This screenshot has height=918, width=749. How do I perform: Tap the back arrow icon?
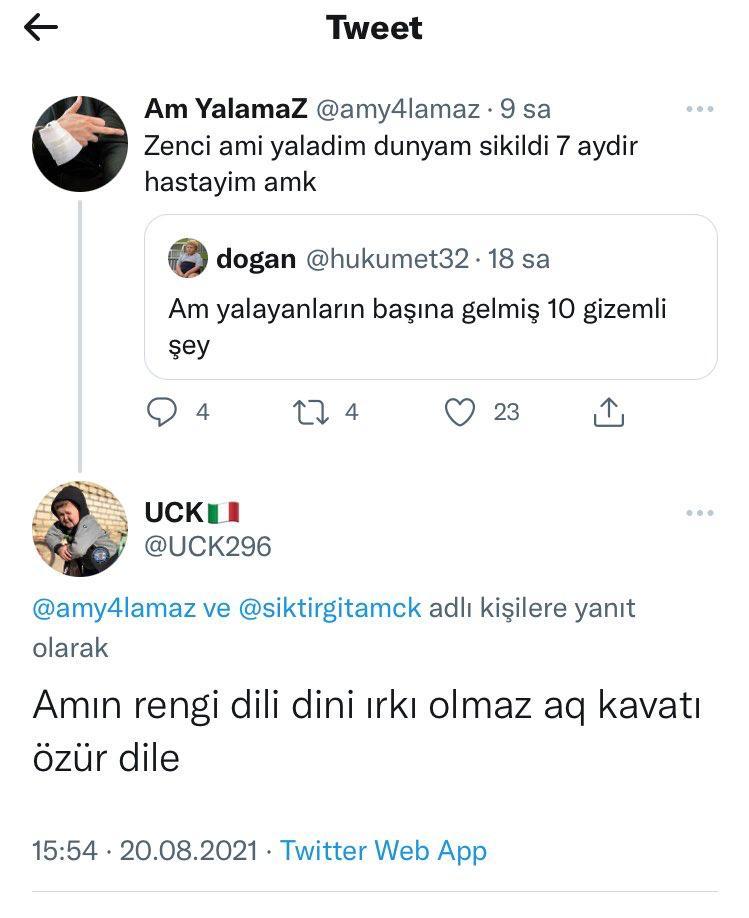click(41, 29)
